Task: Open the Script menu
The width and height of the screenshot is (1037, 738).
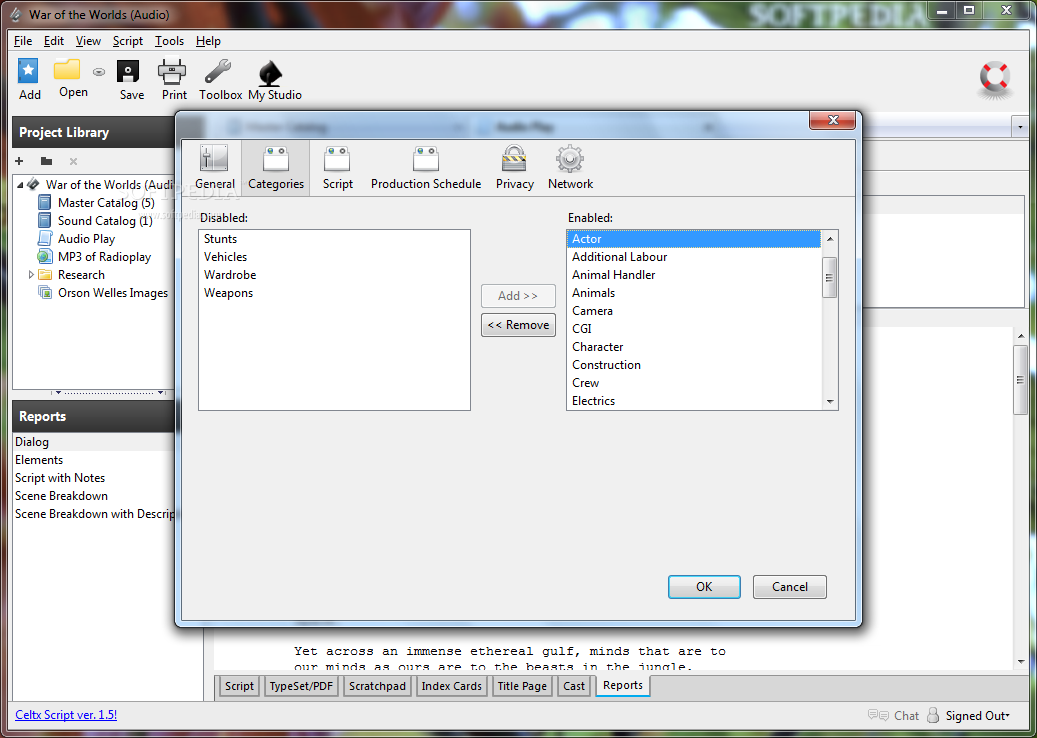Action: point(128,41)
